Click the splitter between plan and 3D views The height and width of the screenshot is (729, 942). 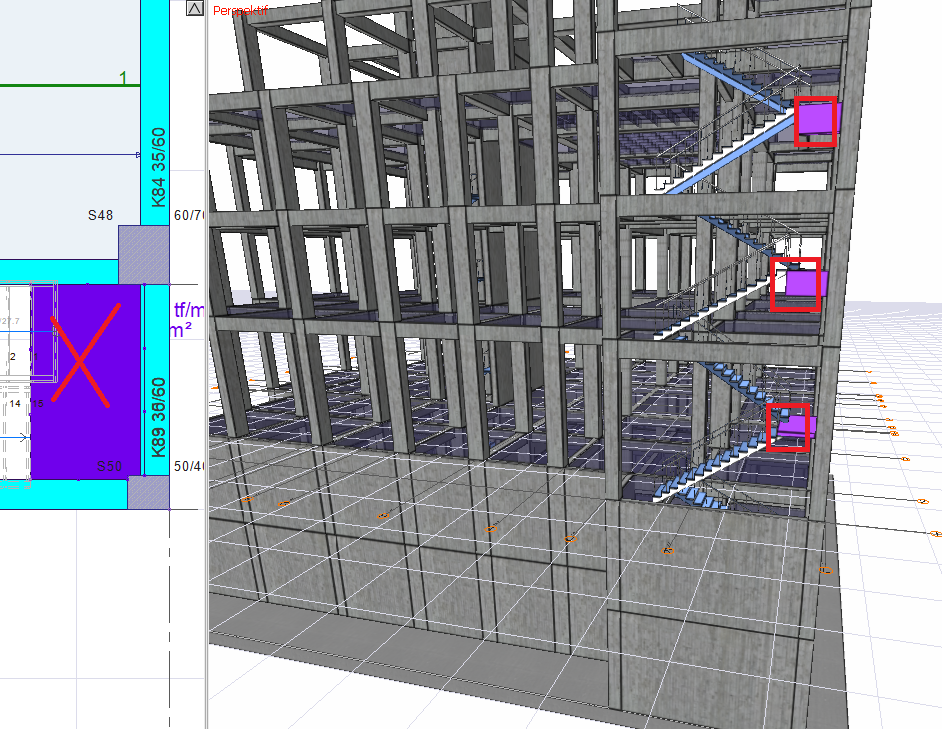[206, 400]
